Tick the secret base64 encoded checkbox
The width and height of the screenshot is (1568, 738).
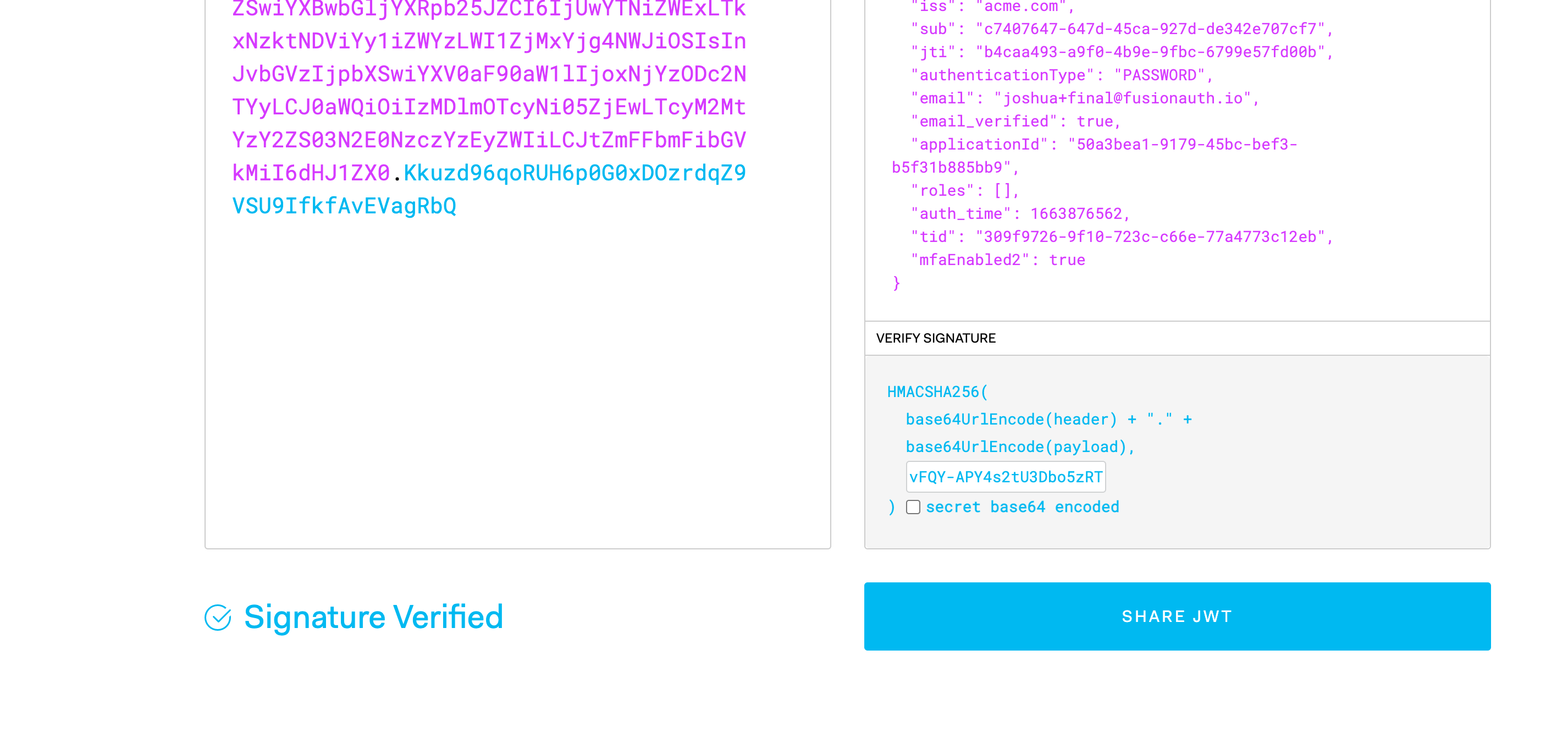tap(913, 507)
